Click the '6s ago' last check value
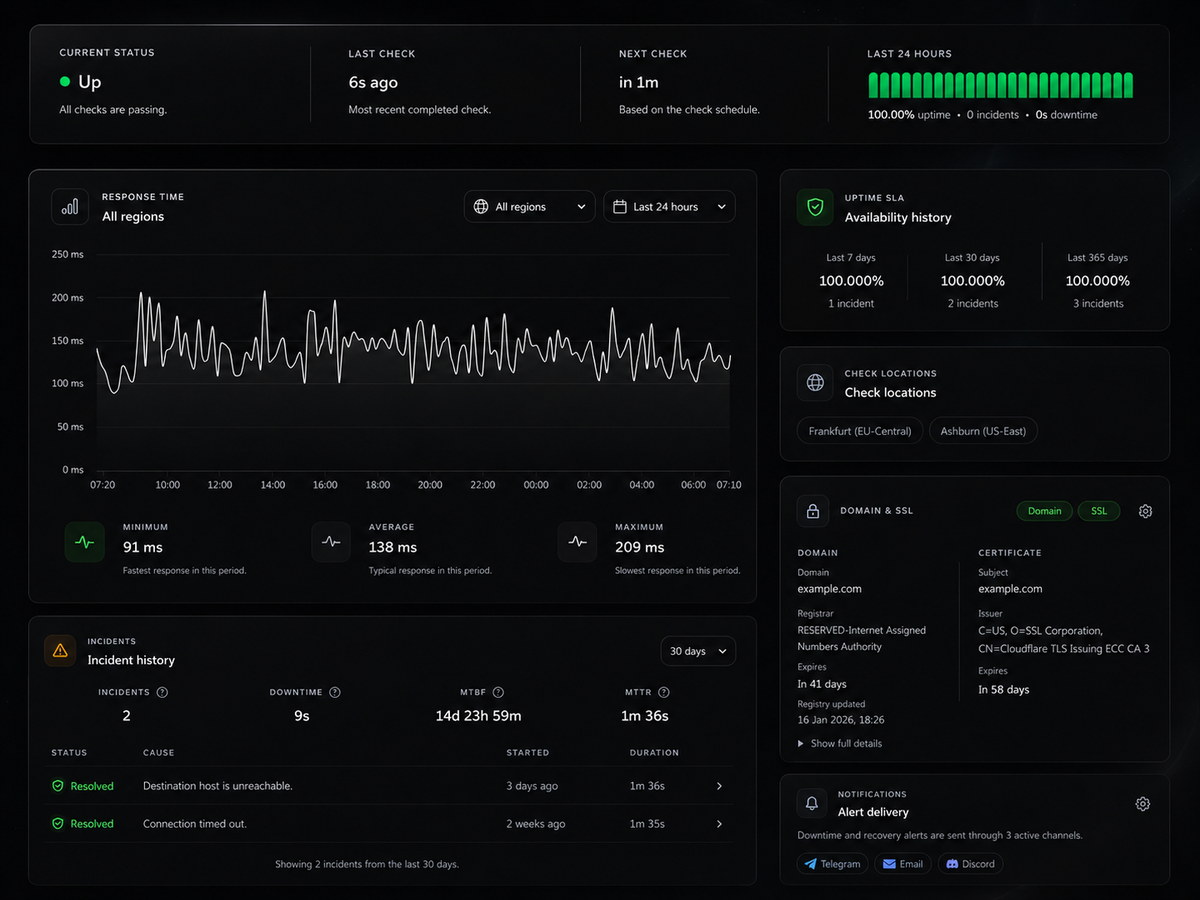This screenshot has height=900, width=1200. point(373,83)
